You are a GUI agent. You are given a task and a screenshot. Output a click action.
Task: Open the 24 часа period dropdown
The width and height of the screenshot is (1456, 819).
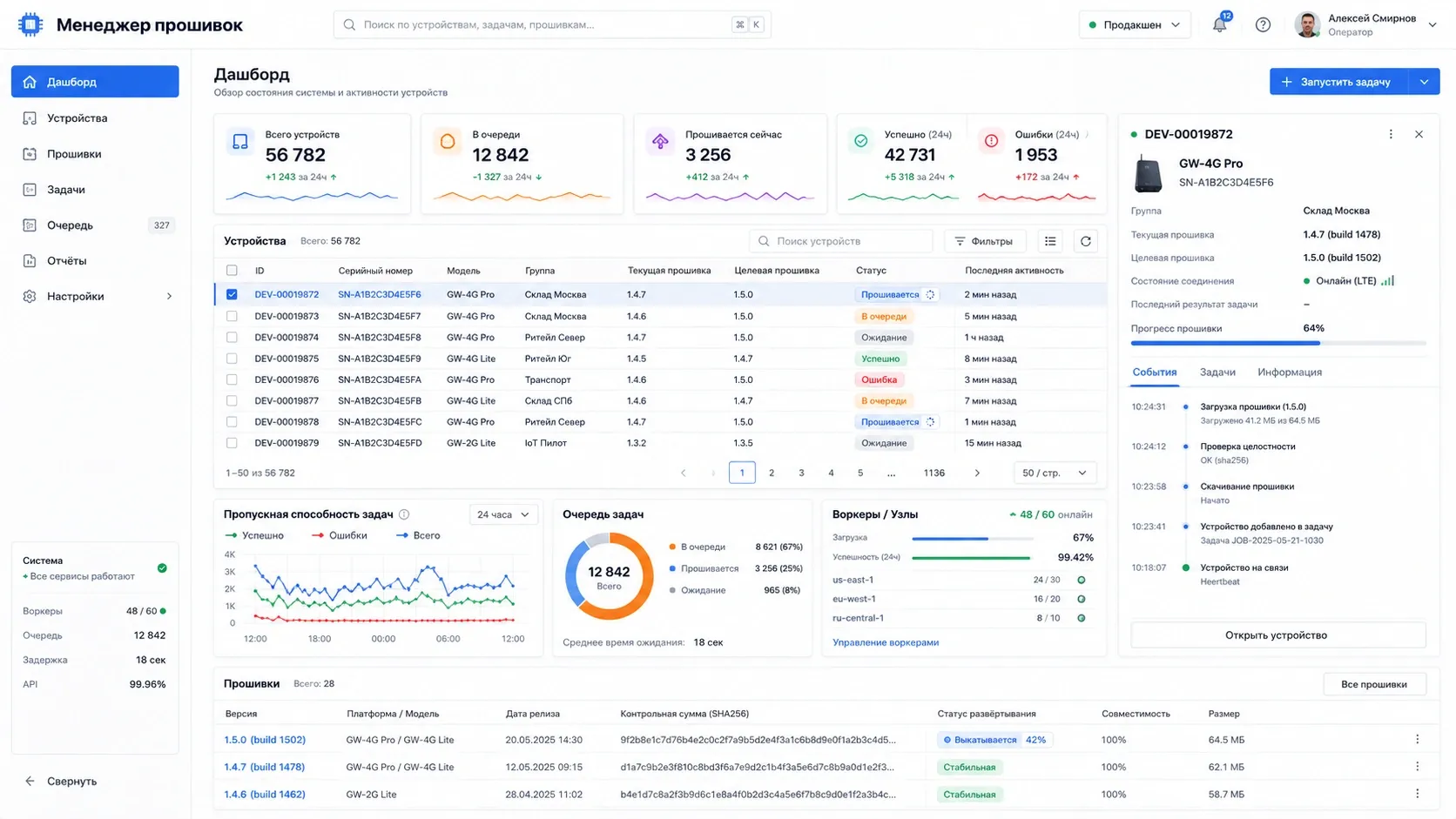click(x=503, y=514)
